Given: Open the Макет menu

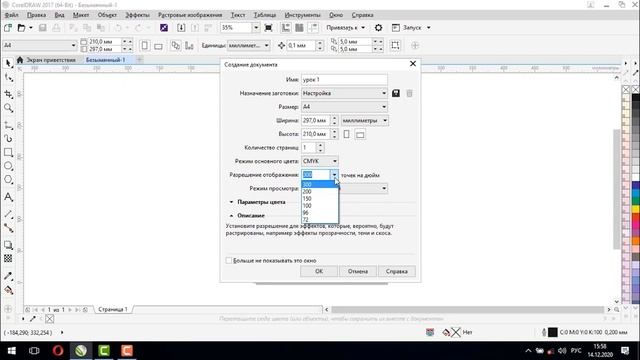Looking at the screenshot, I should [x=81, y=15].
